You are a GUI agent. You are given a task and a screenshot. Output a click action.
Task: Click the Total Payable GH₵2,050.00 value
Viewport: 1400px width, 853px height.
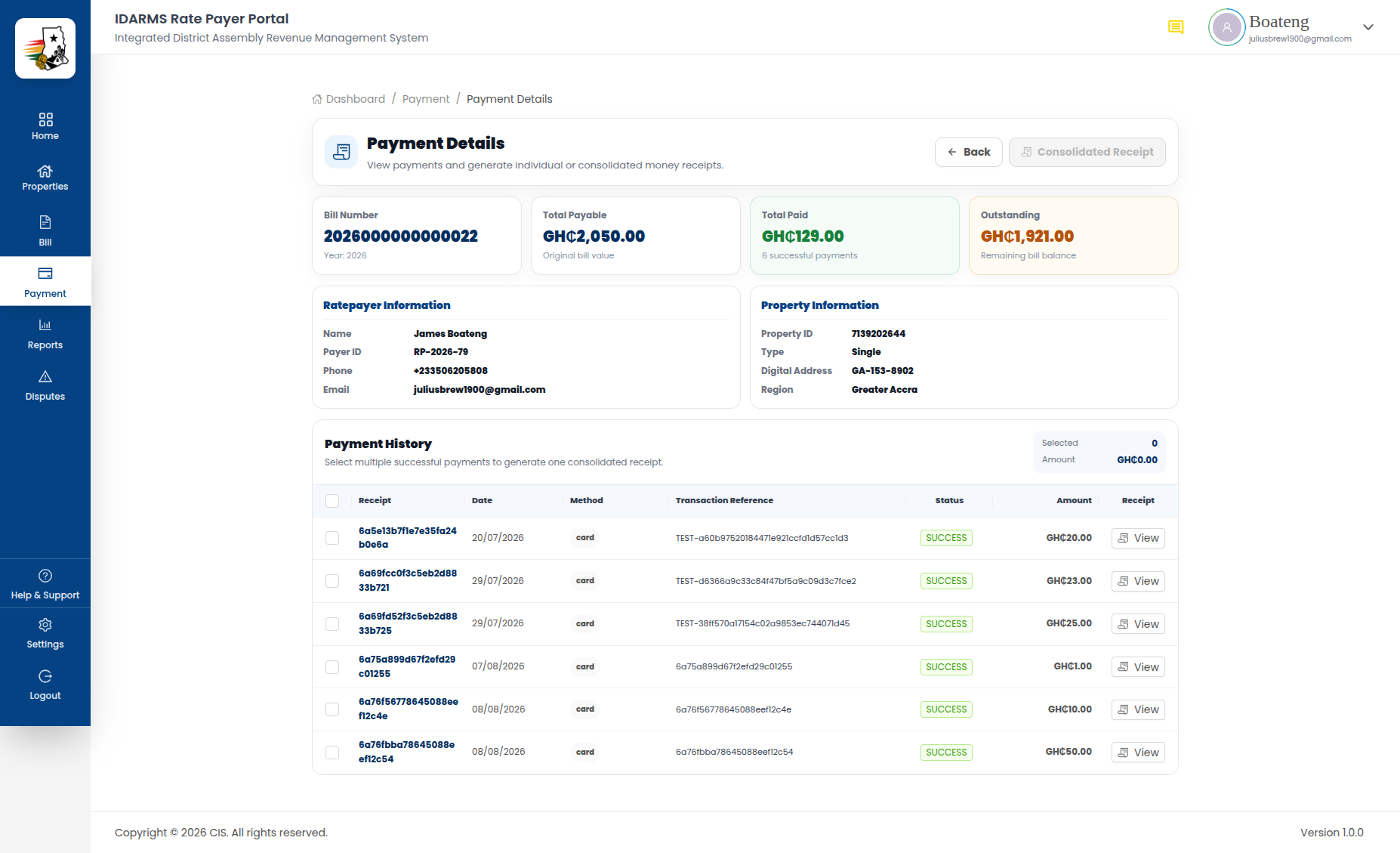pyautogui.click(x=594, y=236)
